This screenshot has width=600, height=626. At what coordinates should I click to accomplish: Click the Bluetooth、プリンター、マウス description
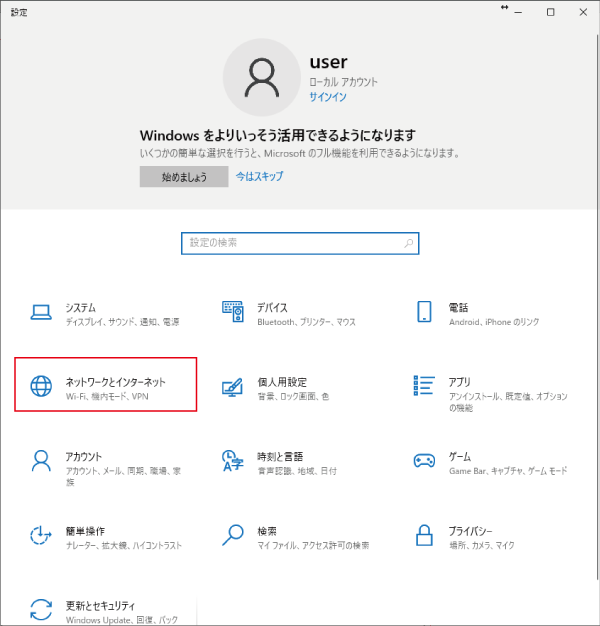point(306,322)
